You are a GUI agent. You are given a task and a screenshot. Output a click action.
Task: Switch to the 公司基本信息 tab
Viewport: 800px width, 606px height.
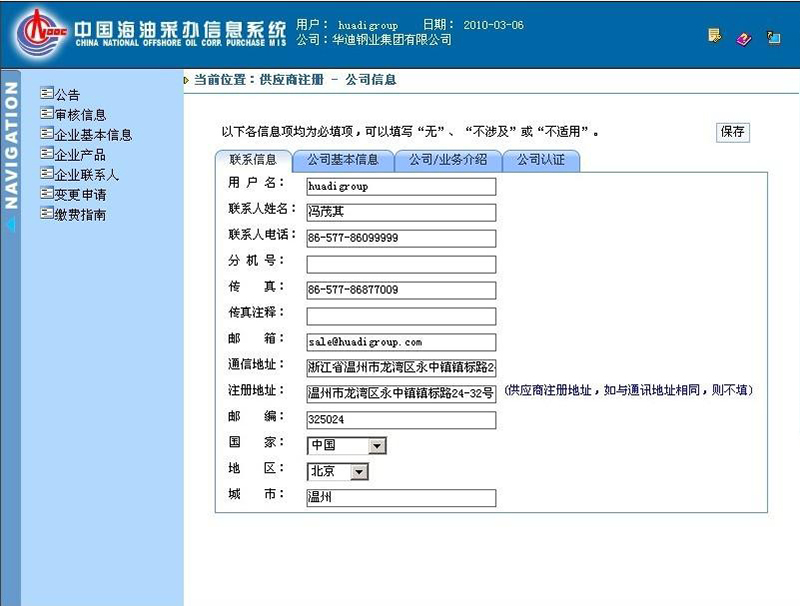tap(344, 158)
